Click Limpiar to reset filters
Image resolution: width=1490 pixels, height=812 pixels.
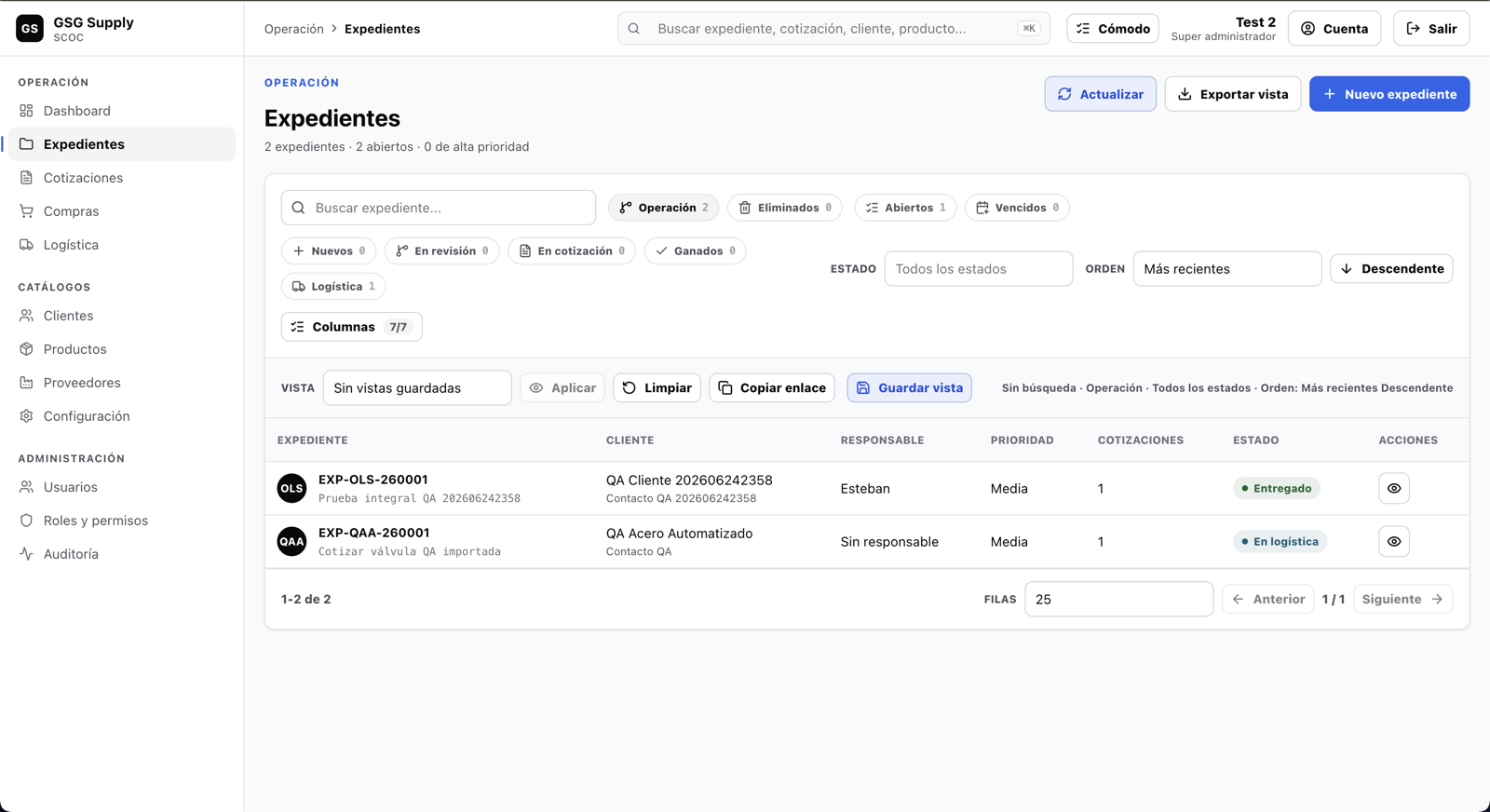tap(657, 388)
